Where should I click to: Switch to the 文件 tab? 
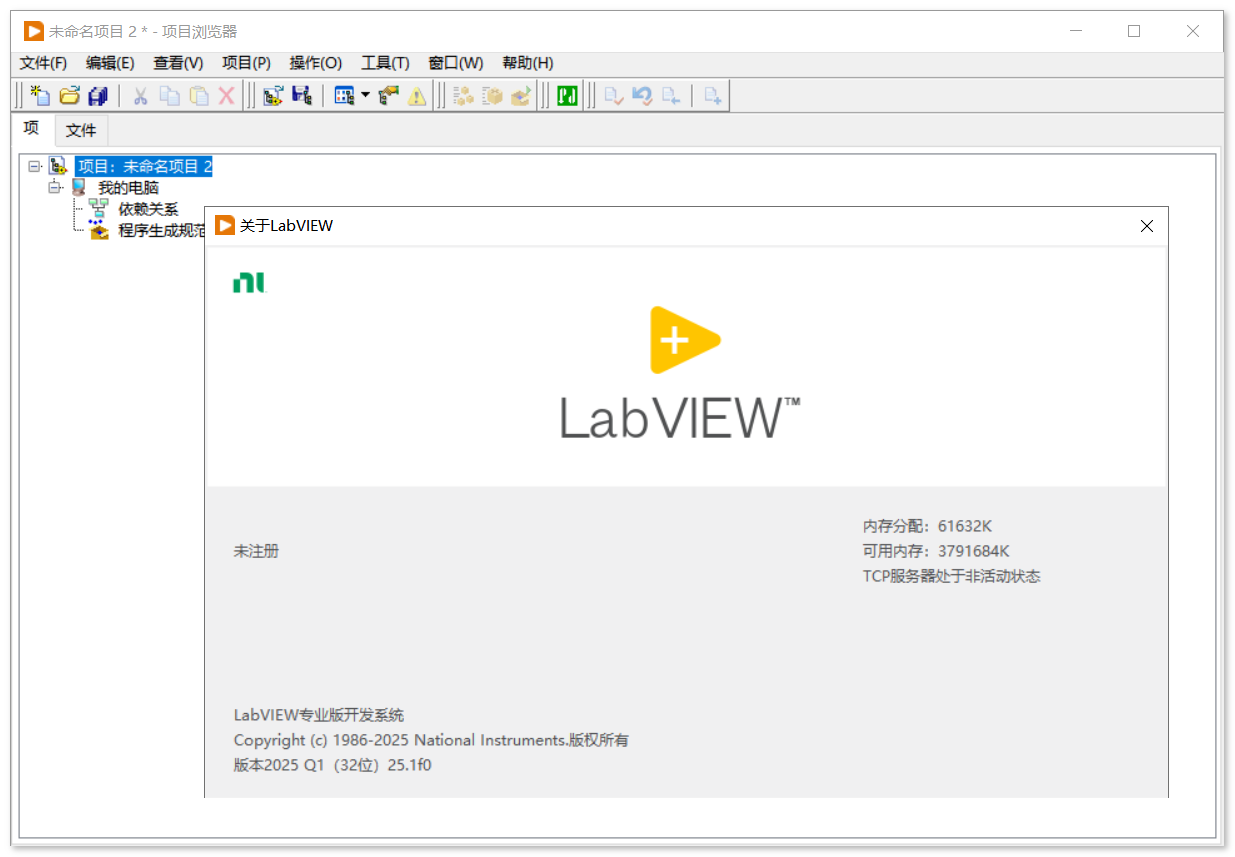(81, 130)
